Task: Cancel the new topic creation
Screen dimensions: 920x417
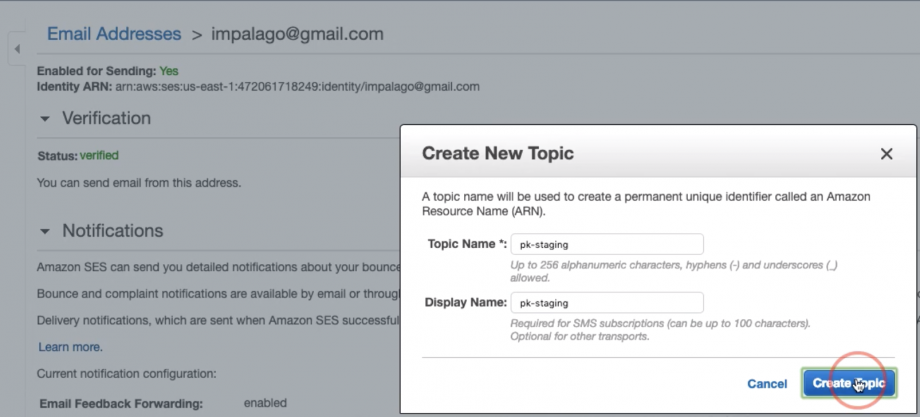Action: click(767, 384)
